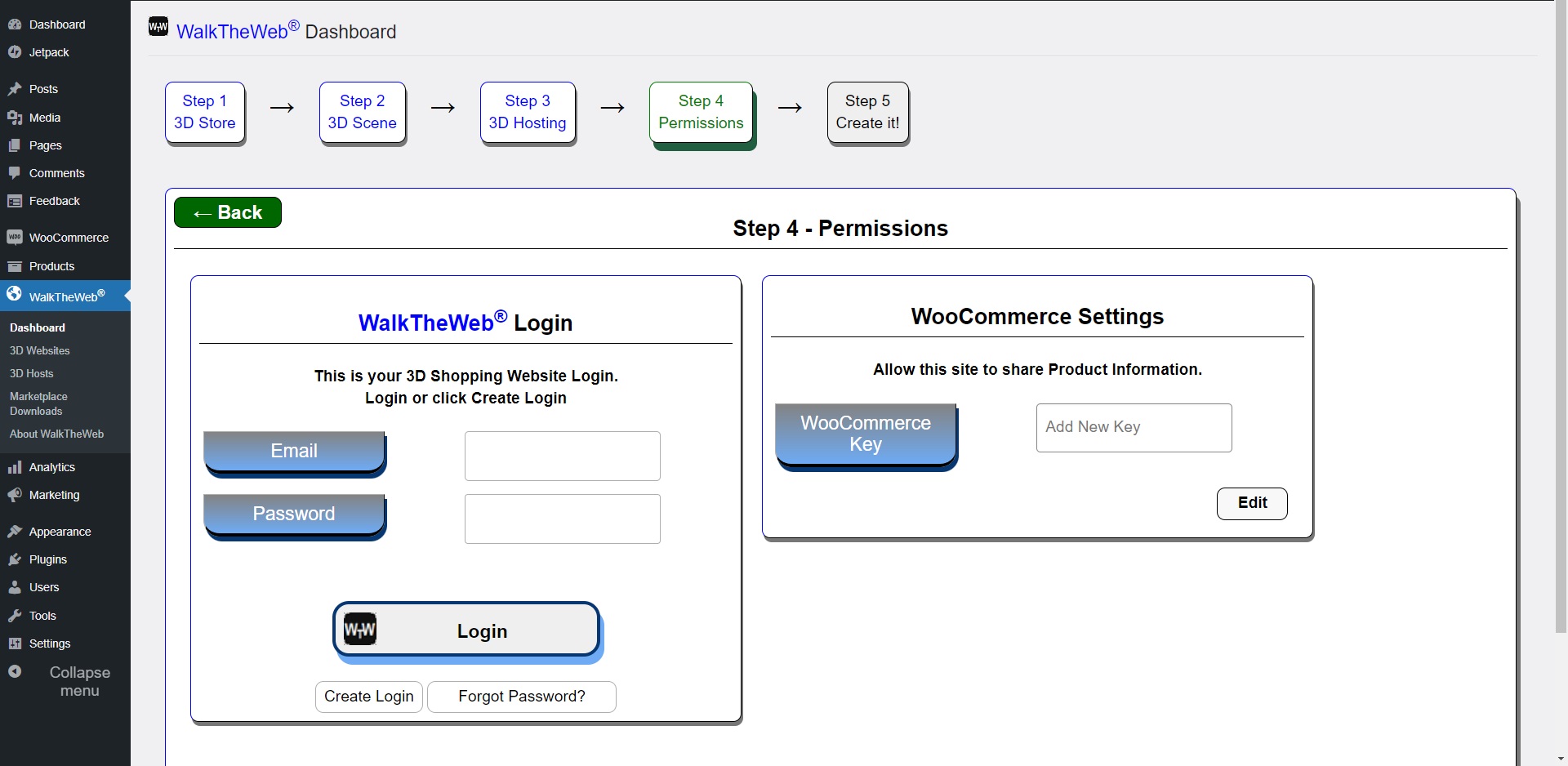Viewport: 1568px width, 766px height.
Task: Open Step 1 3D Store
Action: coord(205,113)
